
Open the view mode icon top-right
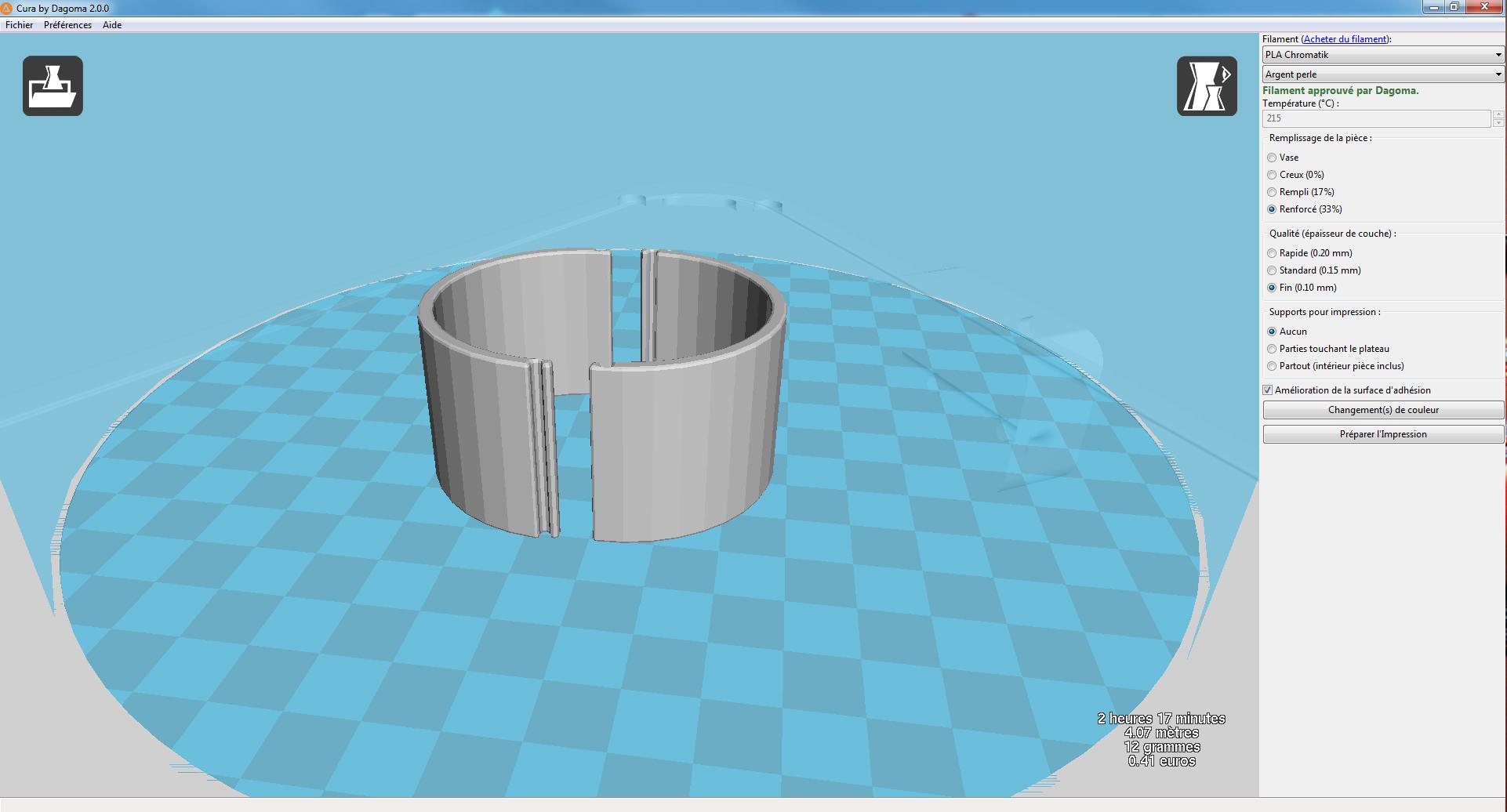click(x=1207, y=86)
